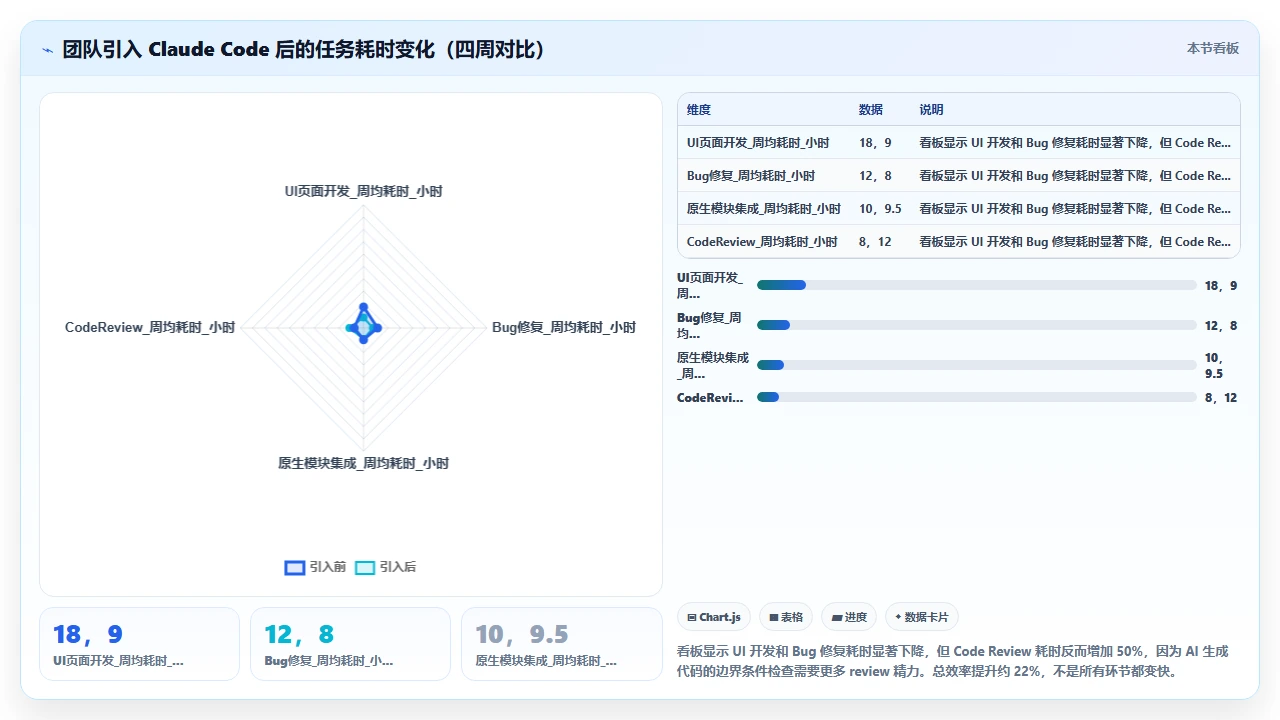1280x720 pixels.
Task: Click the 说明 text in the 原生模块集成 row
Action: (x=1075, y=209)
